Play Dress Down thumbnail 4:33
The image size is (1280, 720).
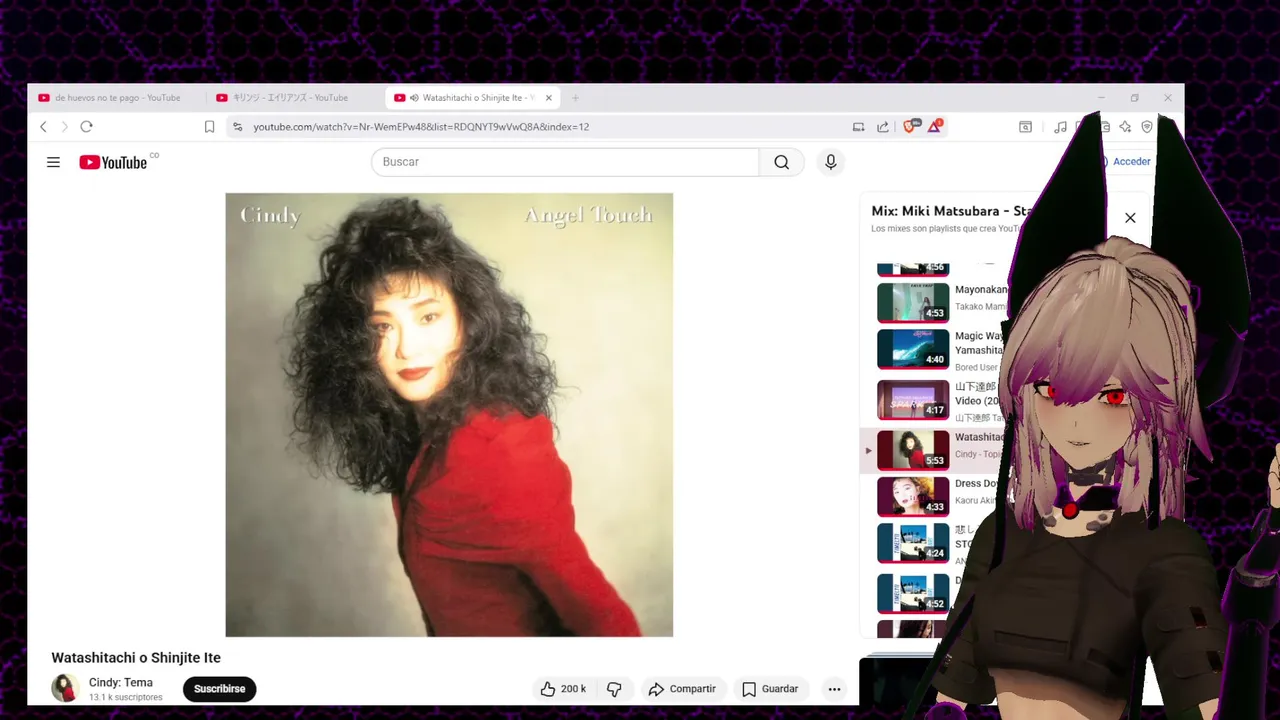click(913, 496)
